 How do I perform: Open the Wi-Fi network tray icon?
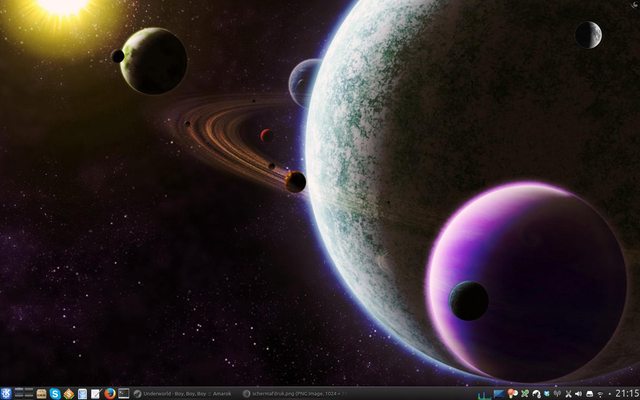(x=600, y=394)
